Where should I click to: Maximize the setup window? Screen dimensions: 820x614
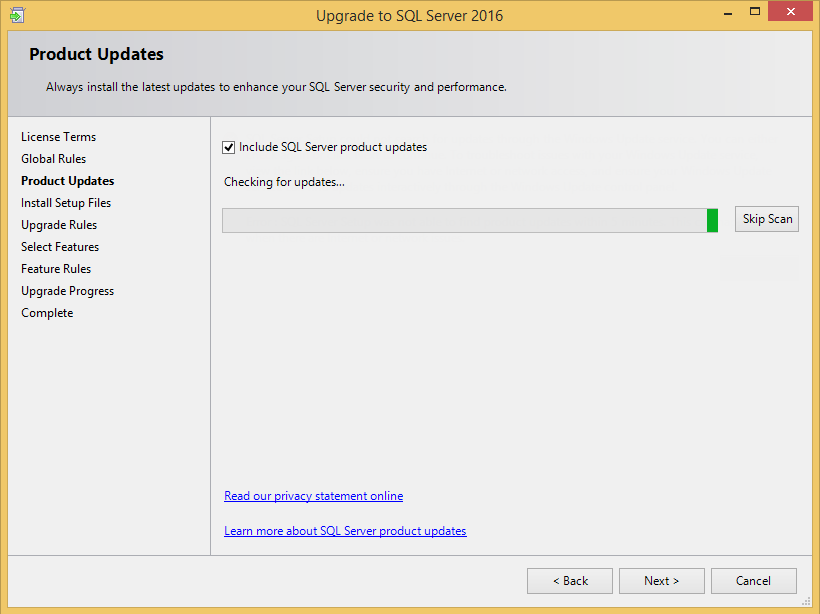(x=755, y=12)
